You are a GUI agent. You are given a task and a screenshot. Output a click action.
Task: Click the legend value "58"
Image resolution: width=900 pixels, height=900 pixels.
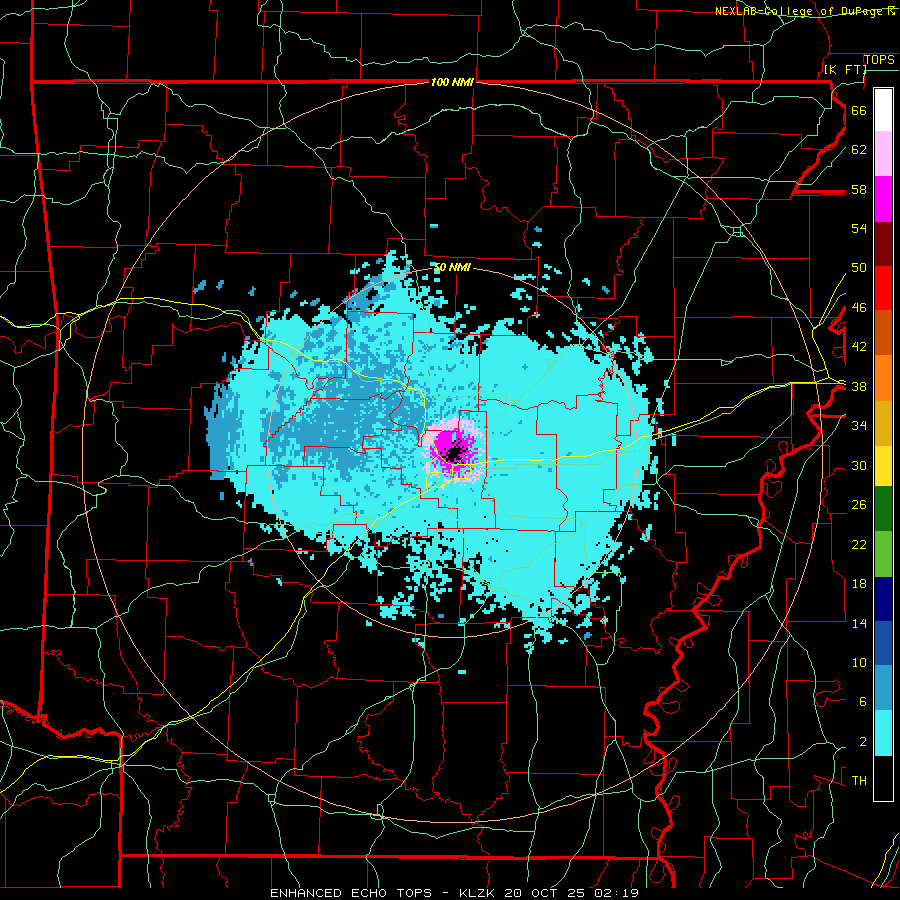(859, 189)
